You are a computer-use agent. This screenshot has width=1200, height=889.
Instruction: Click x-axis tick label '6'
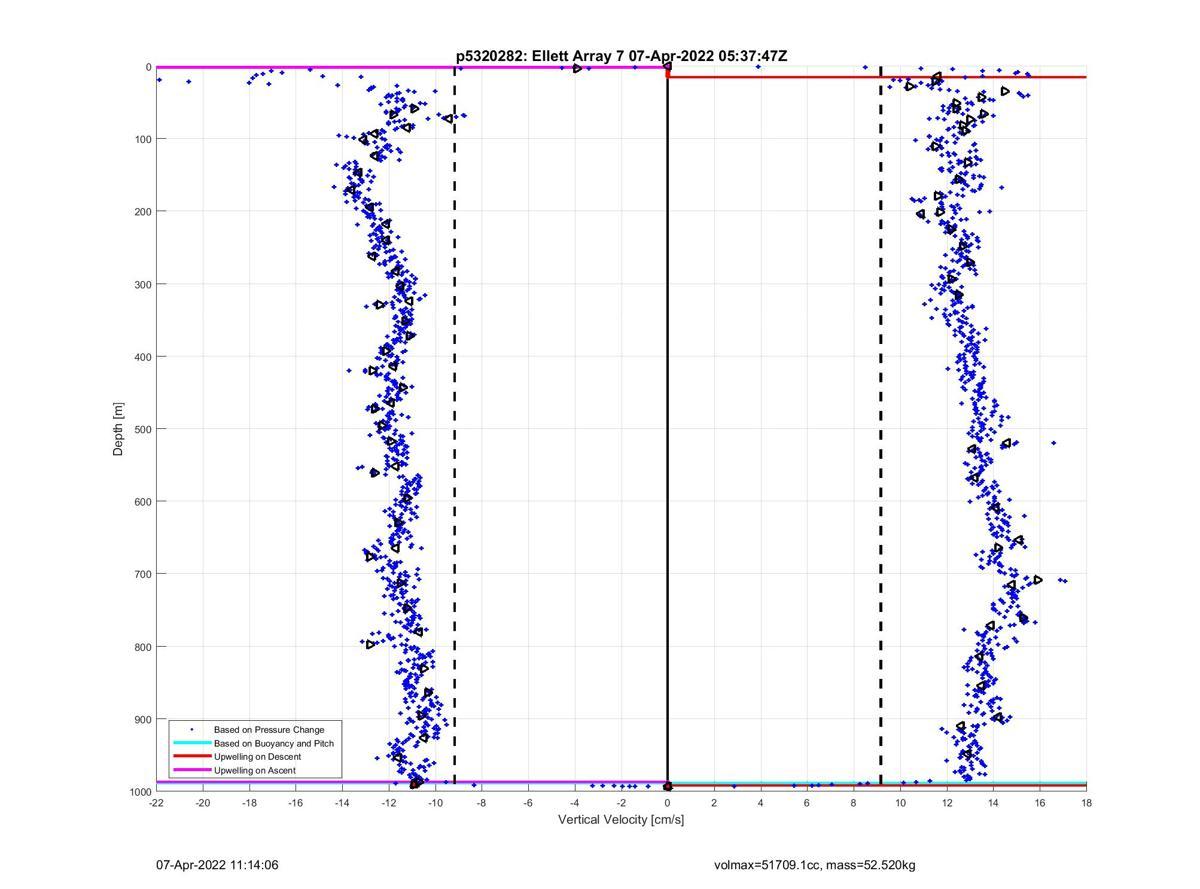pyautogui.click(x=807, y=802)
